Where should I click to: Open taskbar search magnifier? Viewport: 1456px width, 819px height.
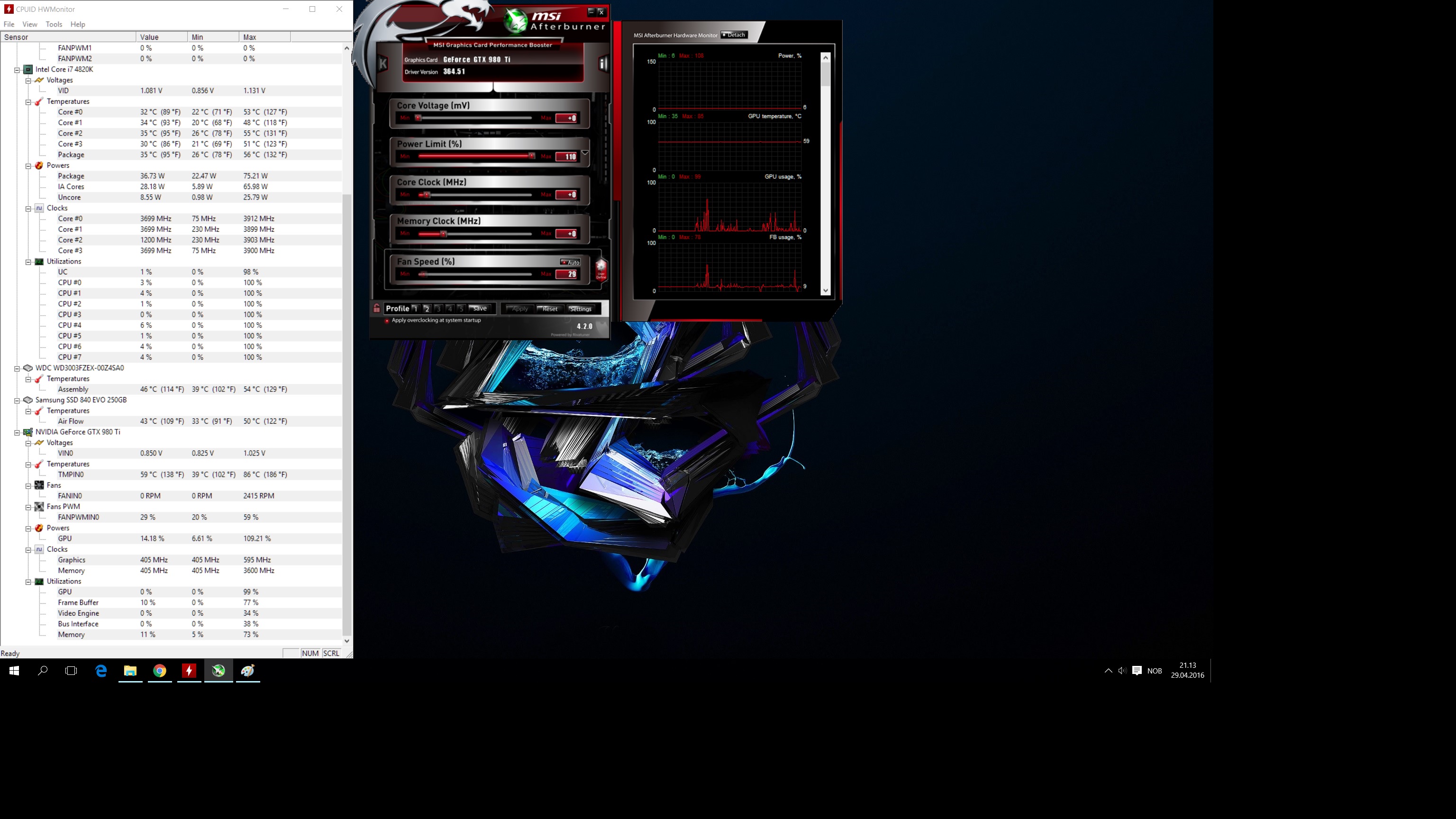coord(42,670)
